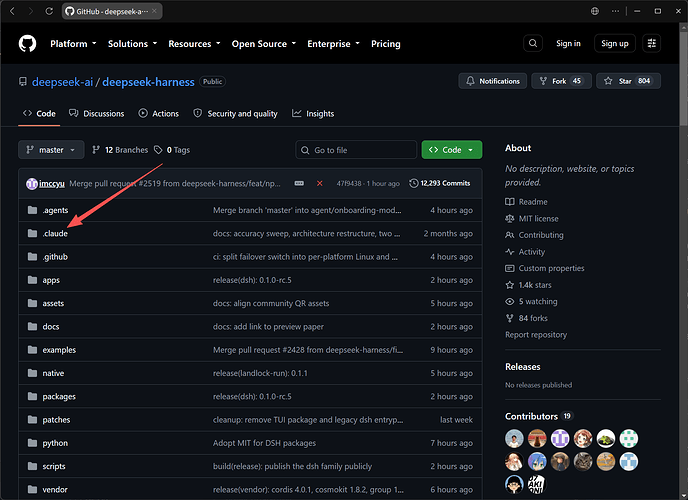
Task: Open the packages folder
Action: tap(59, 396)
